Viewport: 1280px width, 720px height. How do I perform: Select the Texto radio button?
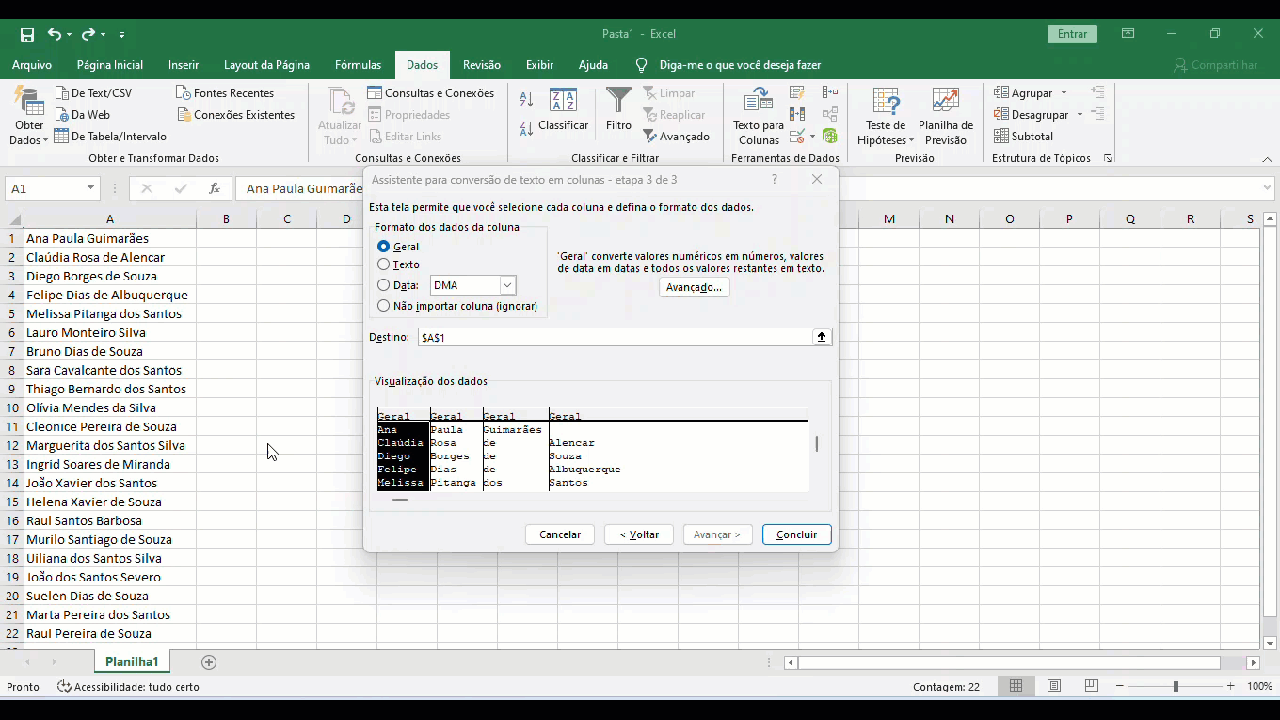coord(384,265)
